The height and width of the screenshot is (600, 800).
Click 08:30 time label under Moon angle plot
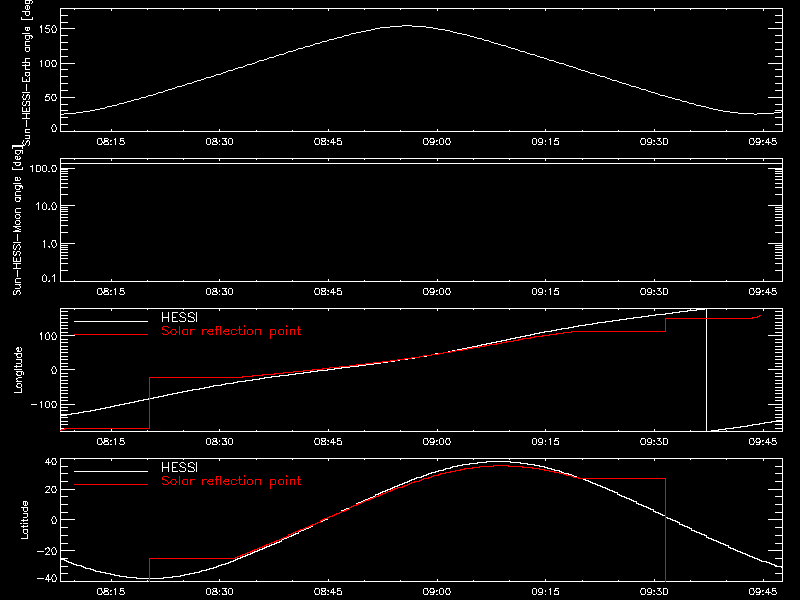coord(219,291)
